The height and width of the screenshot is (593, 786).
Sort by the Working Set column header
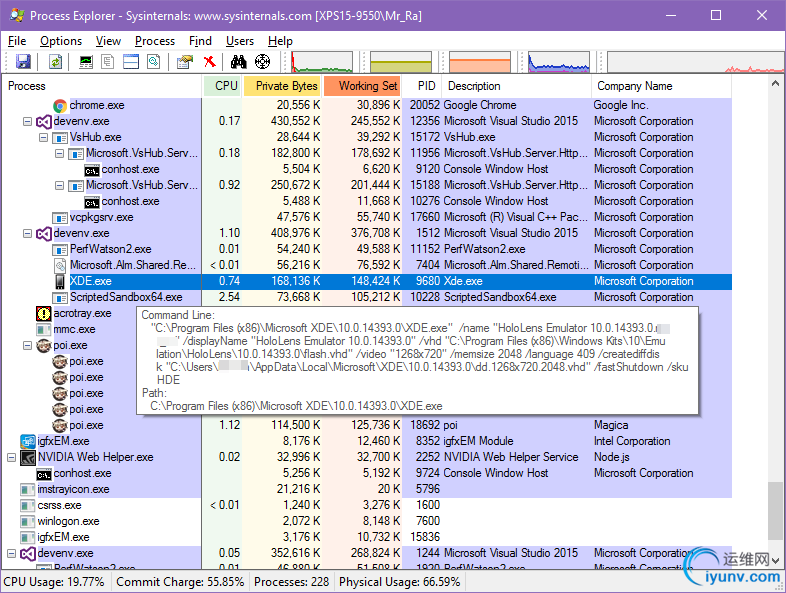point(362,86)
